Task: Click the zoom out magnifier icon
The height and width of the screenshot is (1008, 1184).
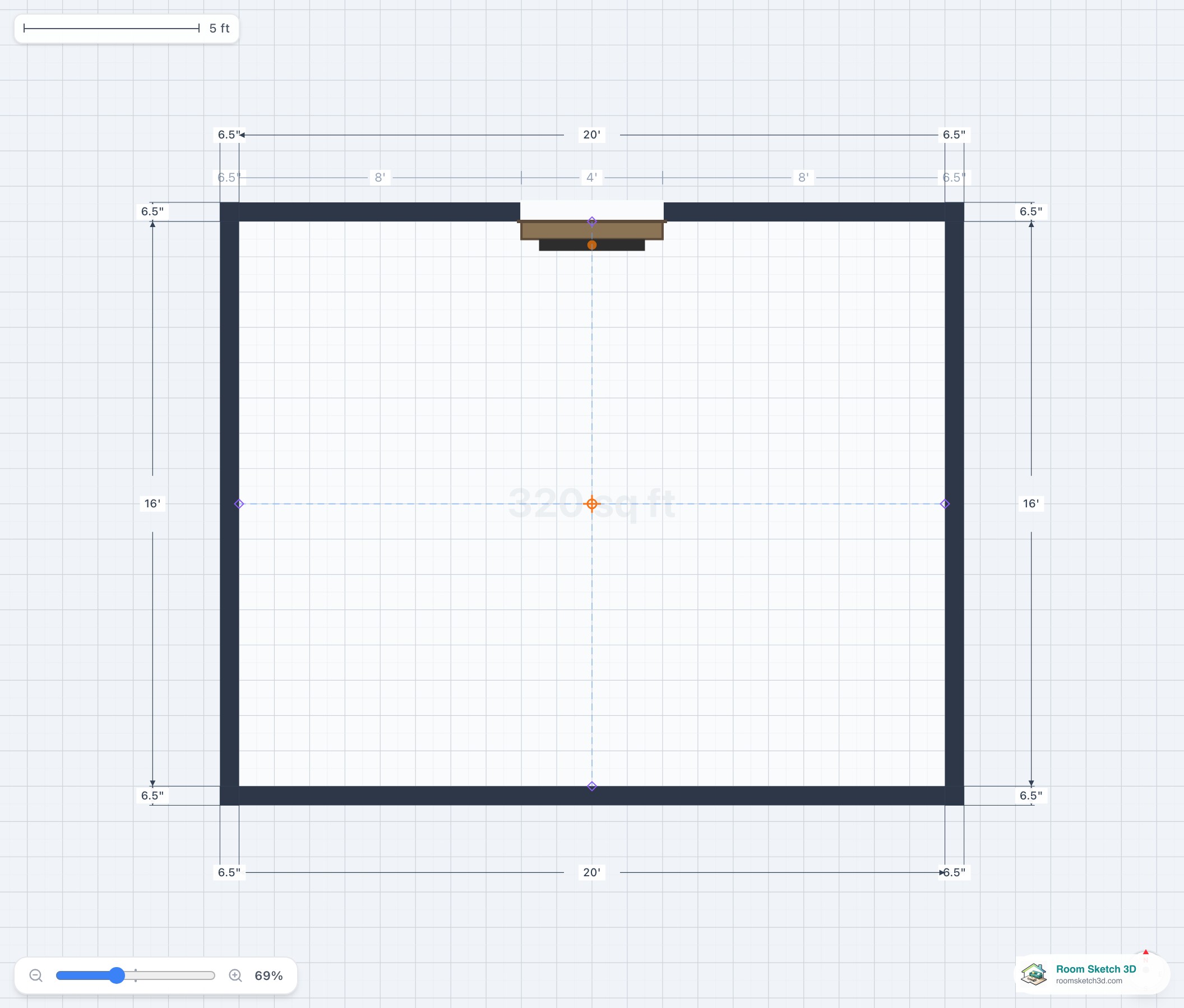Action: point(36,975)
